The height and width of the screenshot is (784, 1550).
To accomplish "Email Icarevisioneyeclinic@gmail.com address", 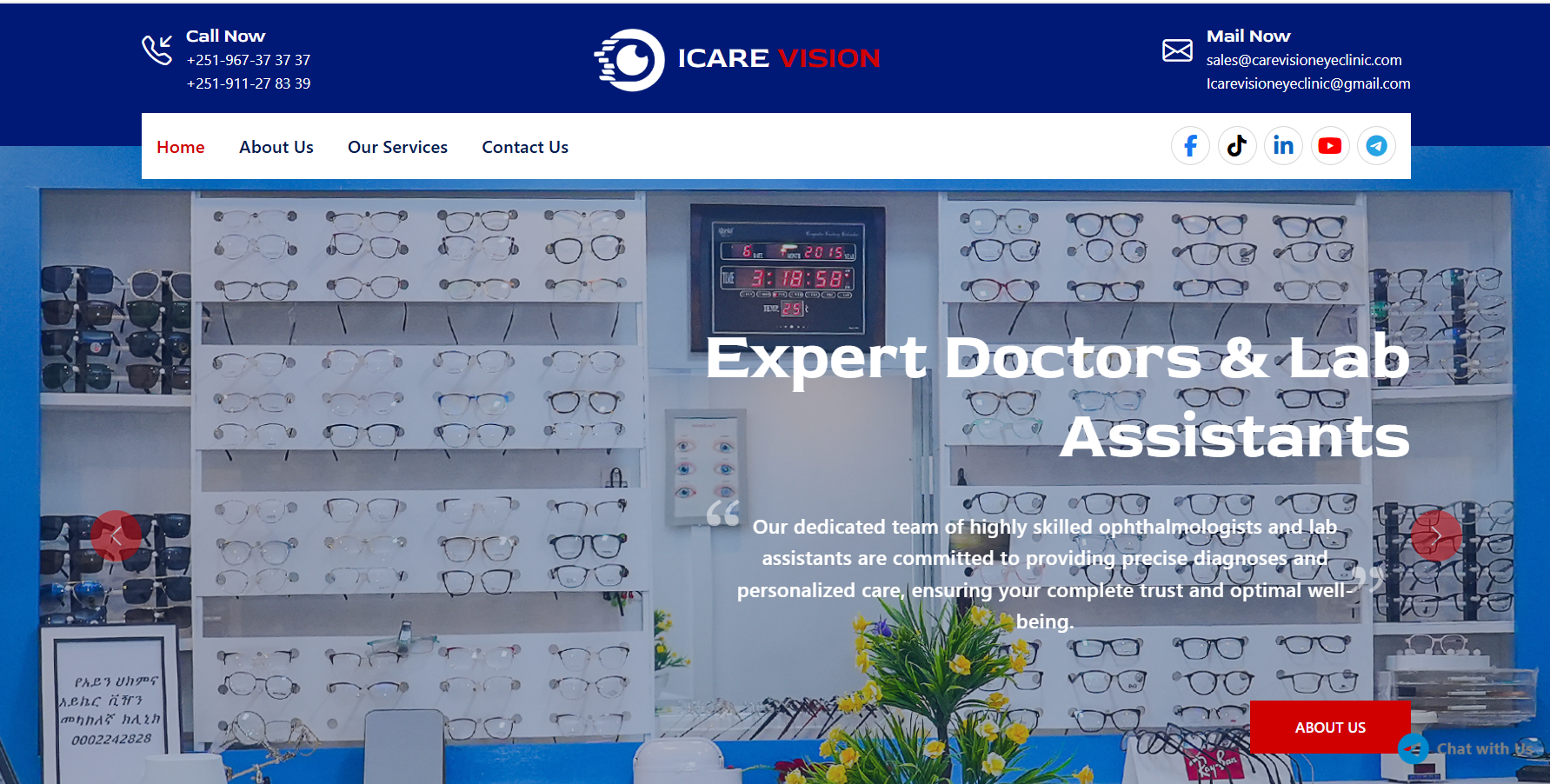I will 1307,83.
